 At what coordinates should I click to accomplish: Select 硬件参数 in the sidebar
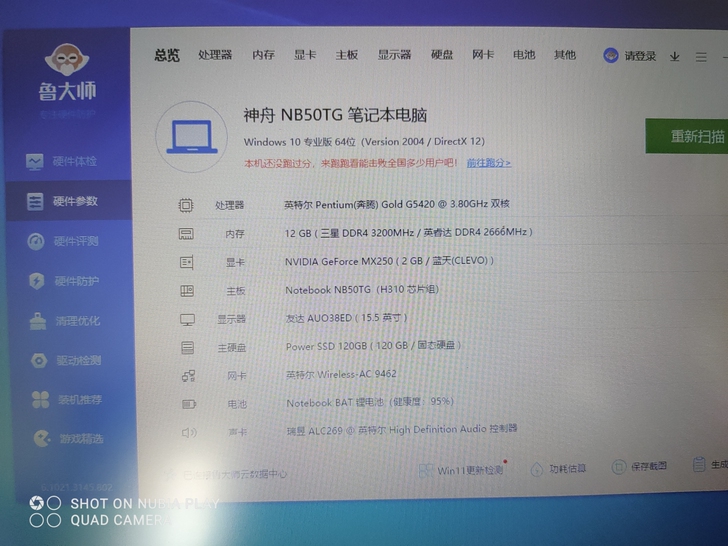tap(69, 201)
